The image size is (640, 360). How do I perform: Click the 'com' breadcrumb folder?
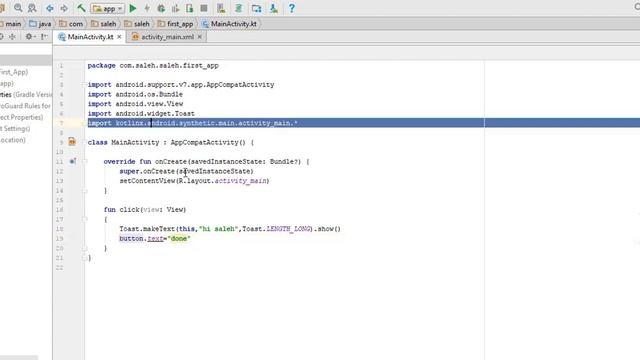71,24
